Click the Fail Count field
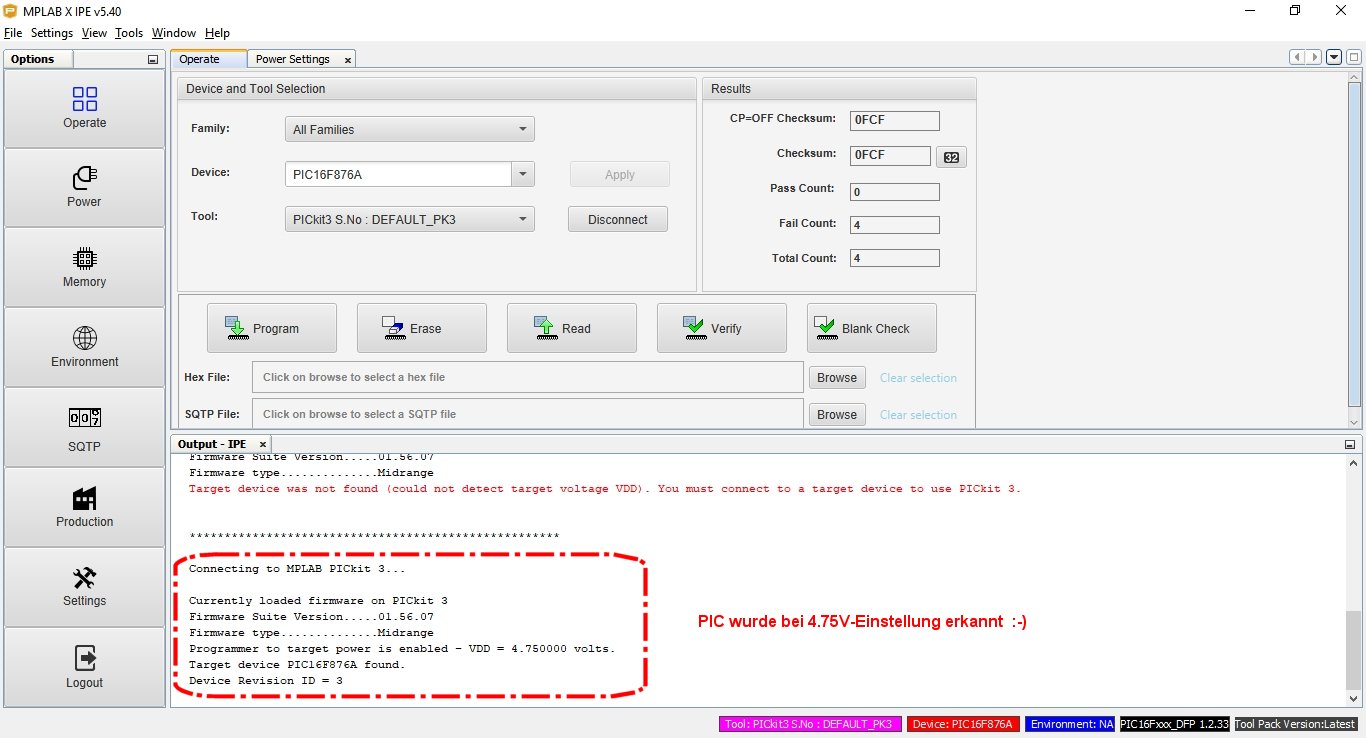This screenshot has height=738, width=1366. click(x=895, y=225)
